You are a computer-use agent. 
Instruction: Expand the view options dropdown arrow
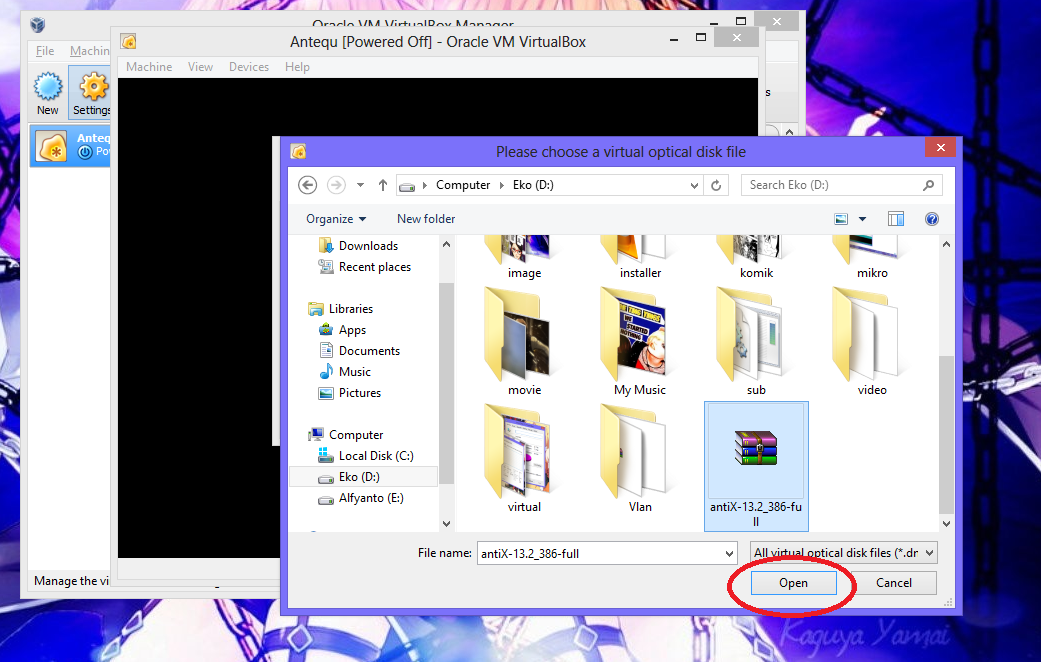[862, 219]
